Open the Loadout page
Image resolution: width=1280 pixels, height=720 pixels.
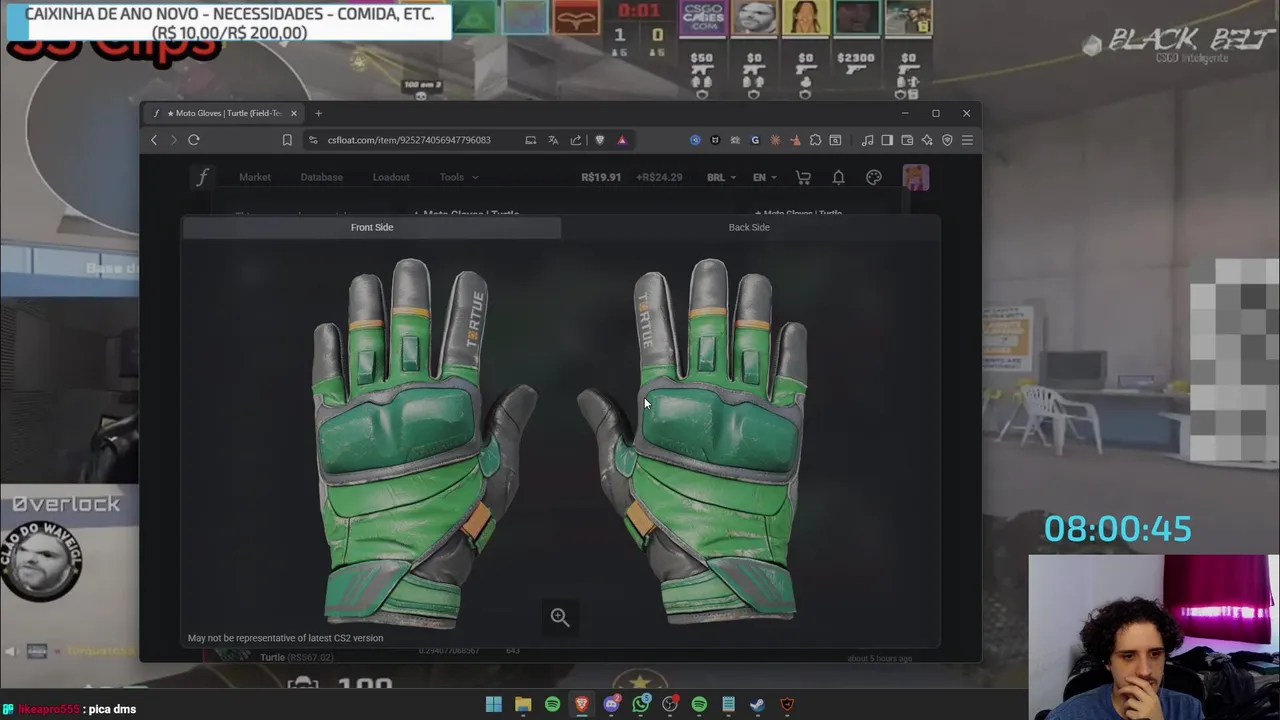click(x=391, y=177)
